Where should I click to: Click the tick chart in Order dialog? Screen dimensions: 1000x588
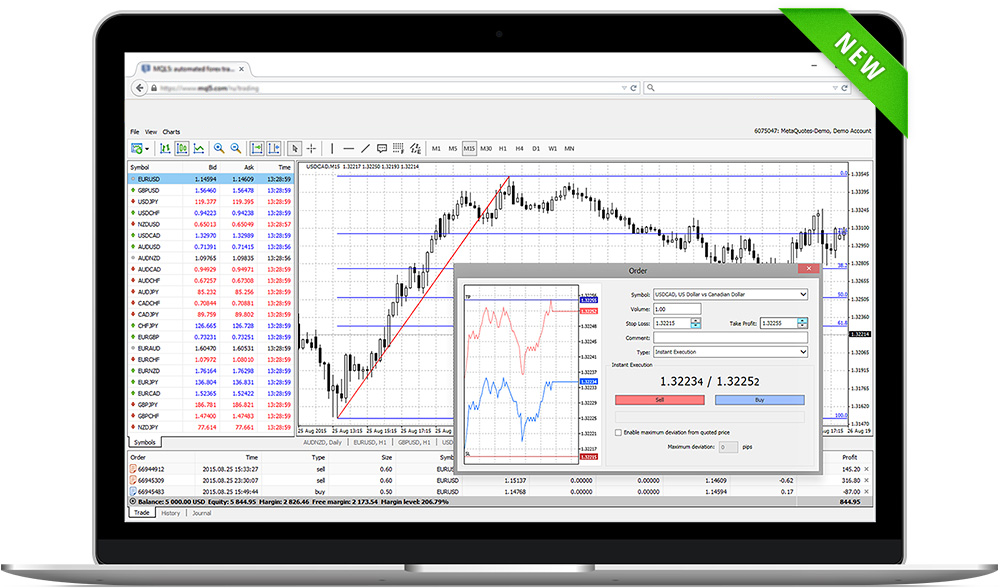pyautogui.click(x=521, y=374)
